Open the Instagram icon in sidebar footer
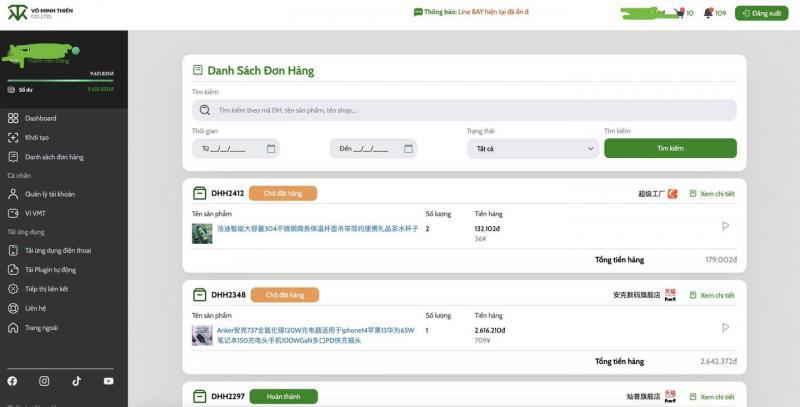 [x=44, y=381]
